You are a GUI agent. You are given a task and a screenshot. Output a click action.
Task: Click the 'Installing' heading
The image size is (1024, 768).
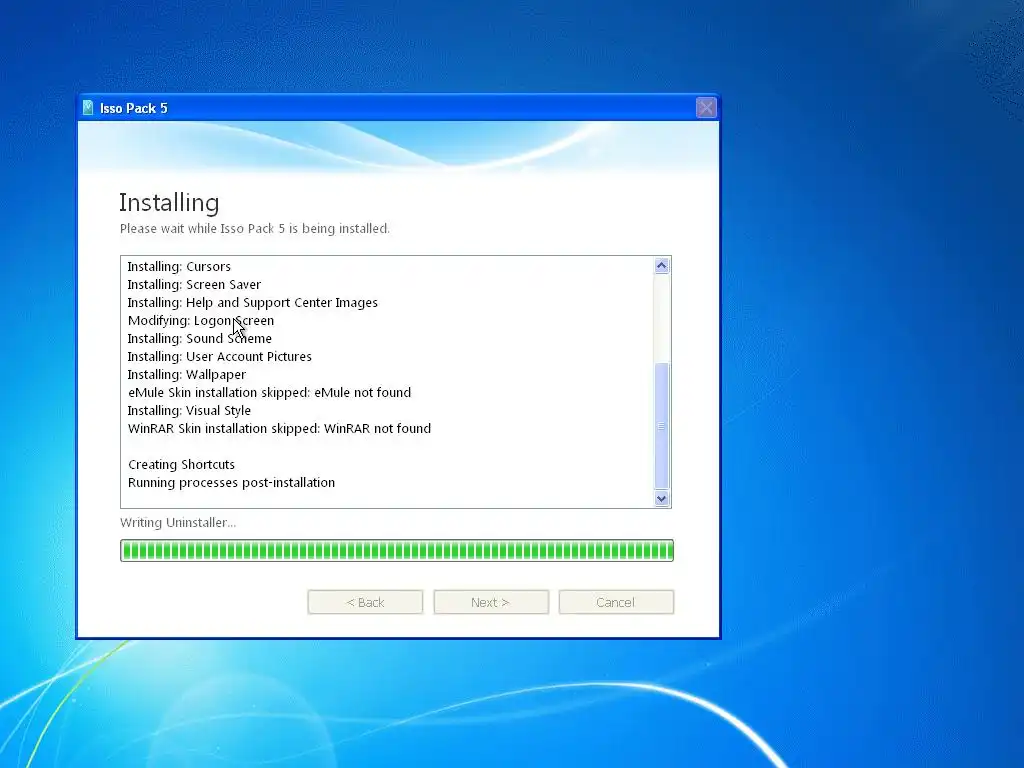point(169,203)
